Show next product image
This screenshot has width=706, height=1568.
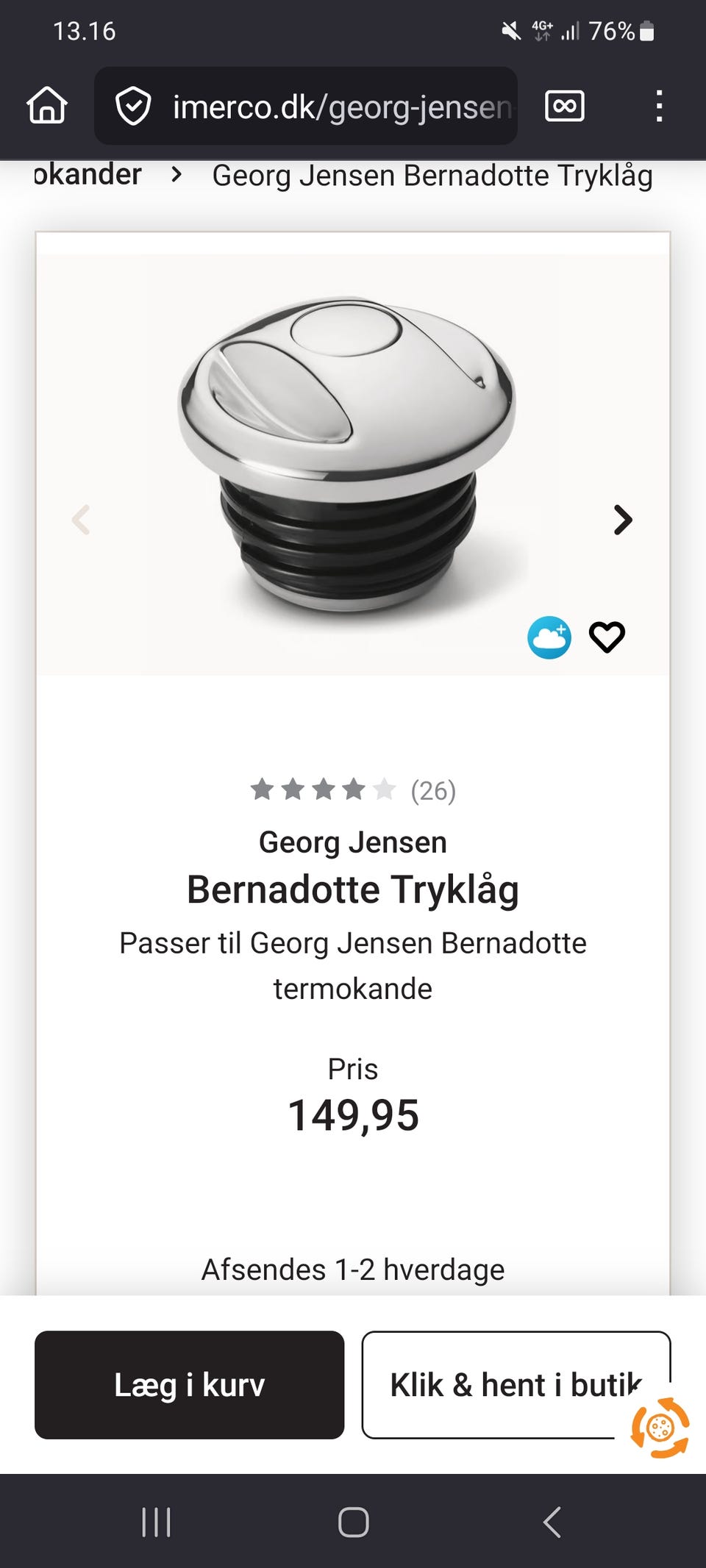622,520
